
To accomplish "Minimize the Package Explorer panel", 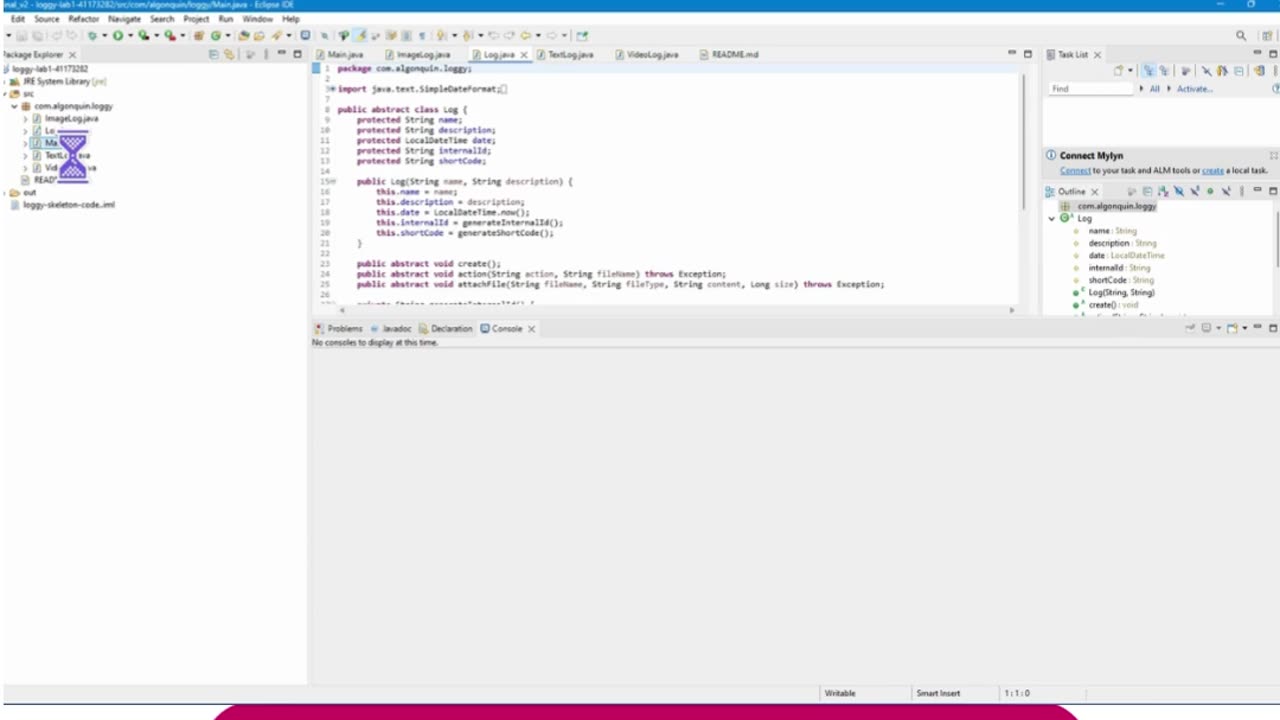I will tap(282, 53).
